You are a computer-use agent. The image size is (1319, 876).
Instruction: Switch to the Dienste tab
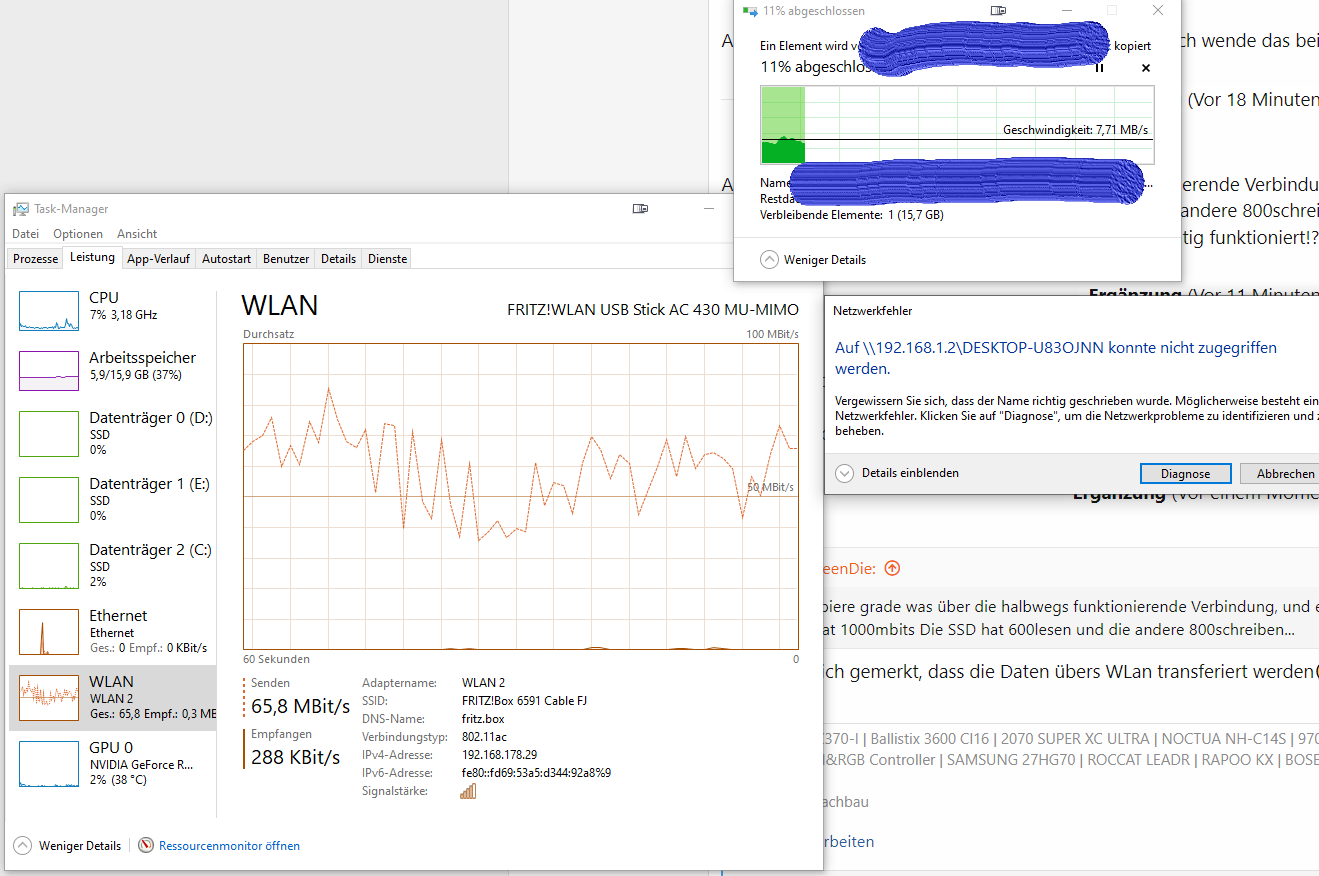coord(387,258)
